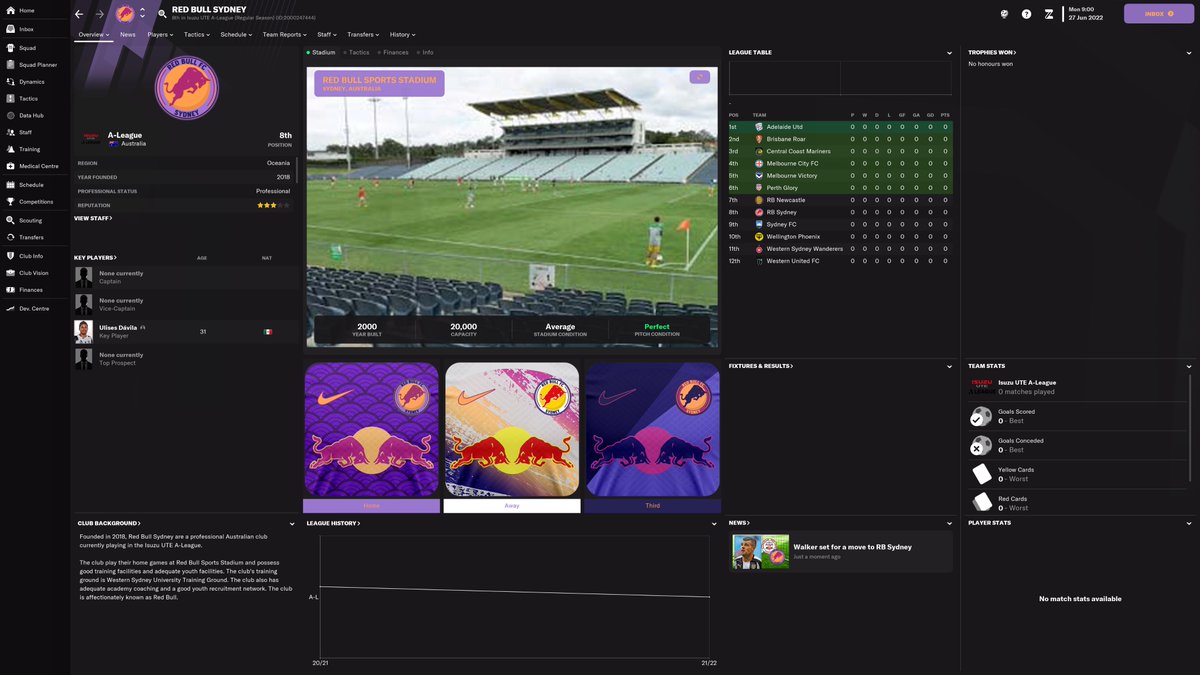Select the Tactics view option in center panel
This screenshot has width=1200, height=675.
(356, 52)
